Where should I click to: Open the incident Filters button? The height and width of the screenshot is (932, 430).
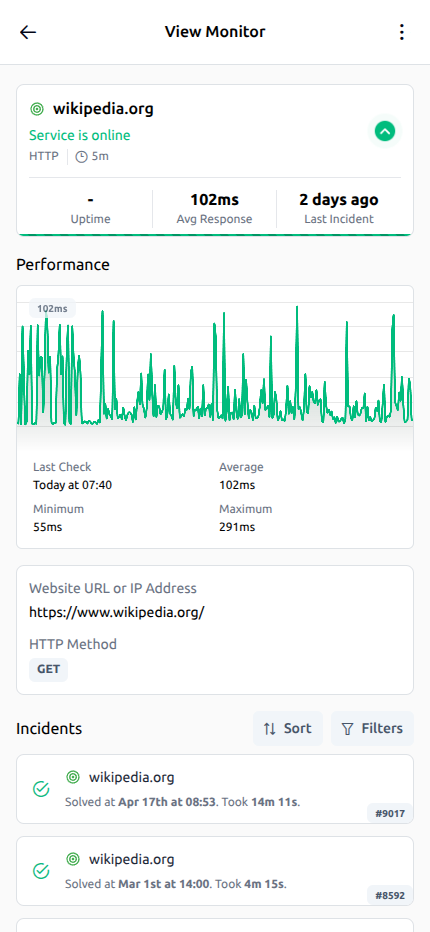(372, 728)
